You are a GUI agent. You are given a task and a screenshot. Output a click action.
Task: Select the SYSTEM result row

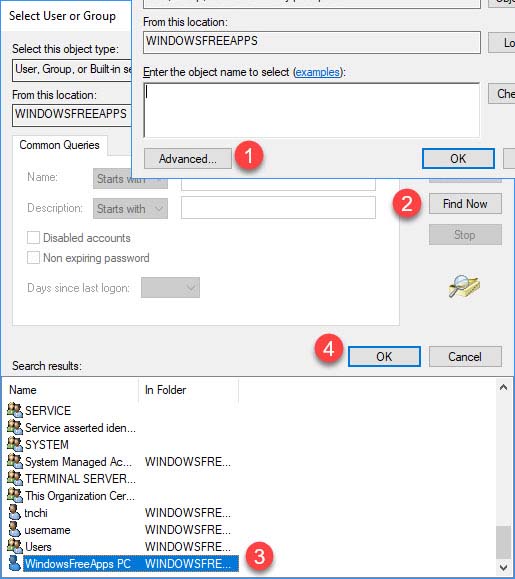(122, 445)
